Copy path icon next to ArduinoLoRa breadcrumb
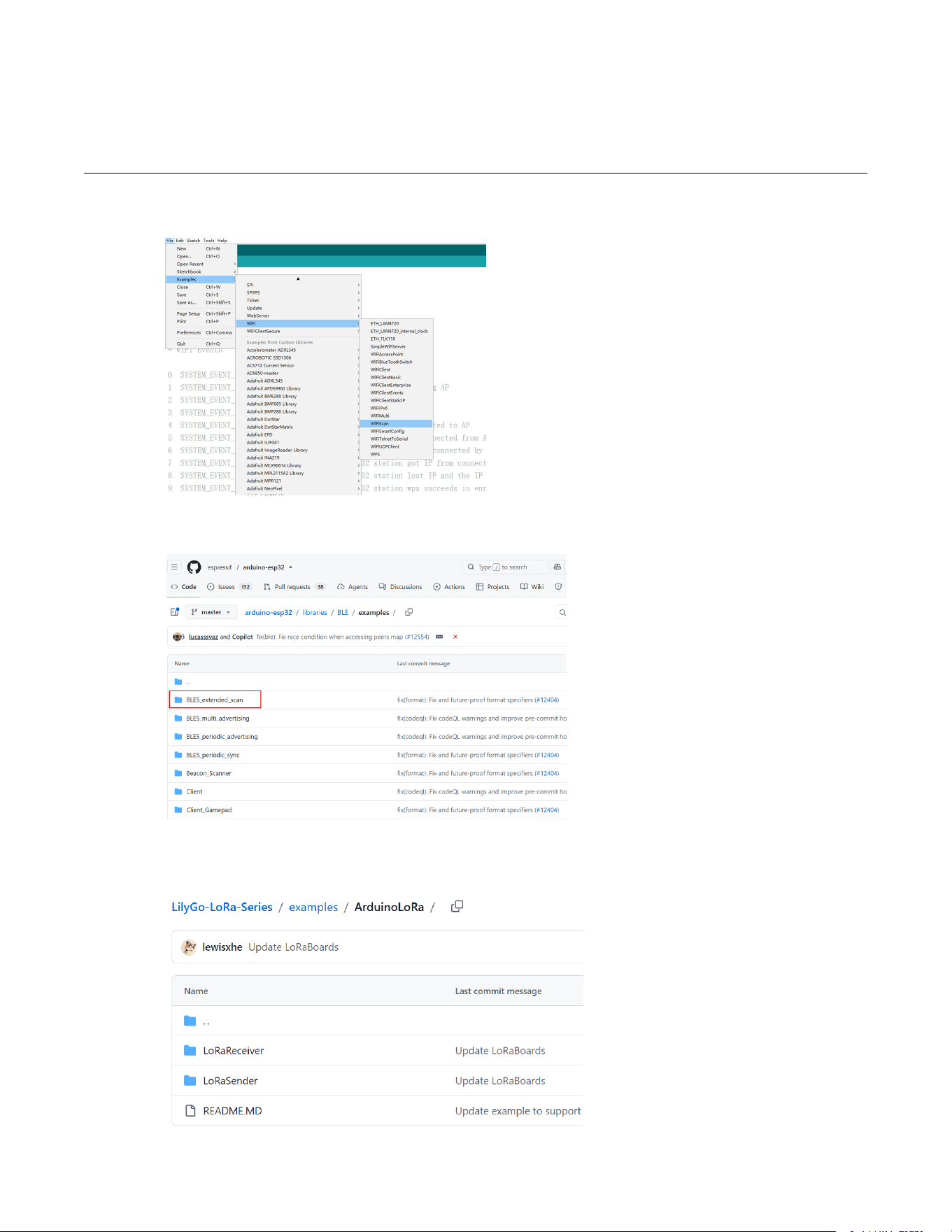The height and width of the screenshot is (1232, 952). click(457, 907)
